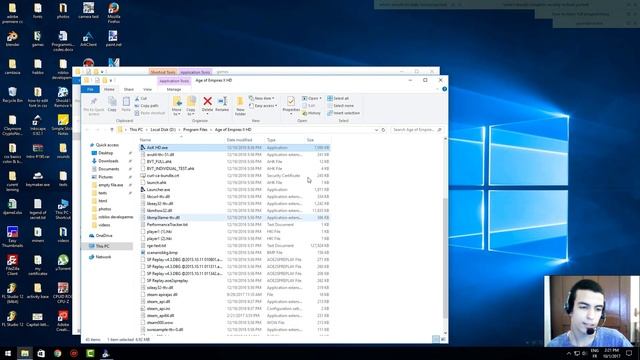Click the Copy path button
This screenshot has height=360, width=640.
pyautogui.click(x=147, y=106)
